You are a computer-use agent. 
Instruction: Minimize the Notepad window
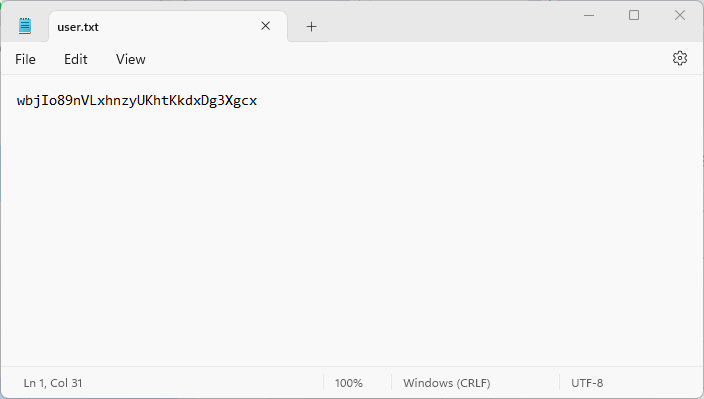[589, 15]
